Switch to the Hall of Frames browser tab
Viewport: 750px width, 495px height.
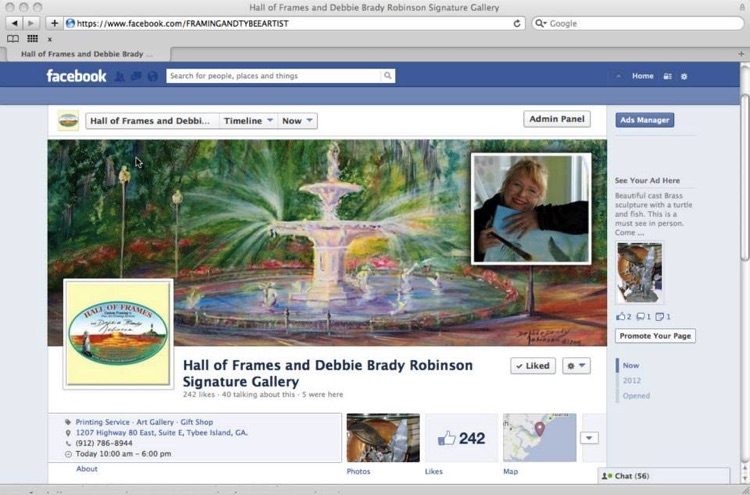[86, 54]
